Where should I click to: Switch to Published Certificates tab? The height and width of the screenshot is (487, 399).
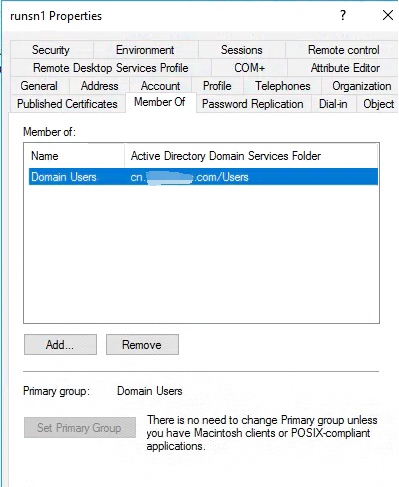[67, 104]
